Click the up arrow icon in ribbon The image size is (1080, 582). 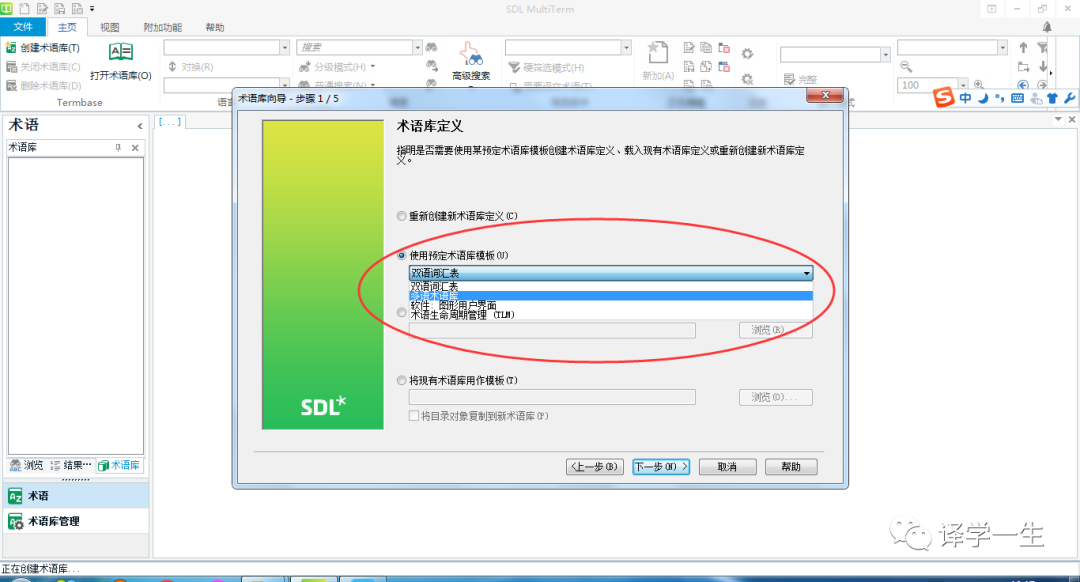[x=1024, y=48]
